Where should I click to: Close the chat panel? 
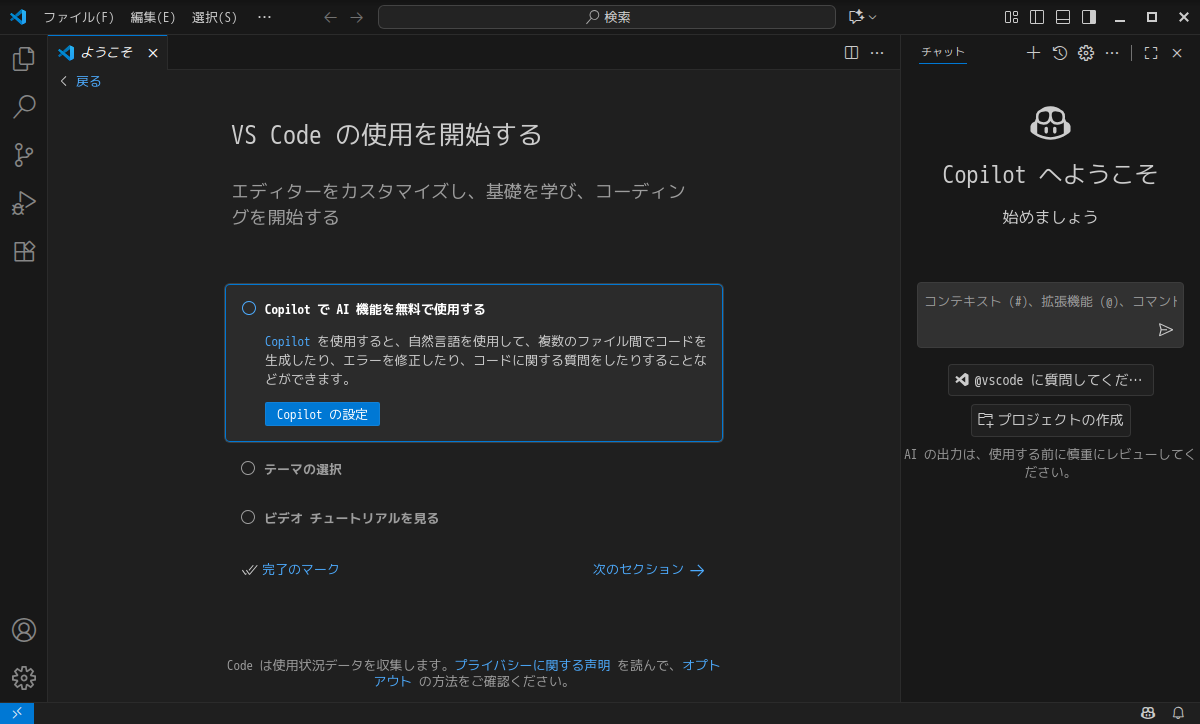tap(1177, 53)
